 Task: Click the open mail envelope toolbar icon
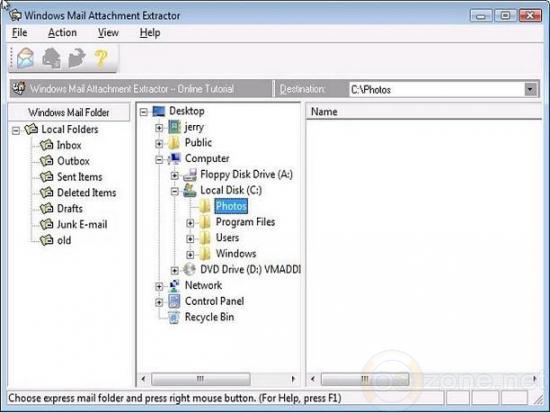click(x=26, y=58)
